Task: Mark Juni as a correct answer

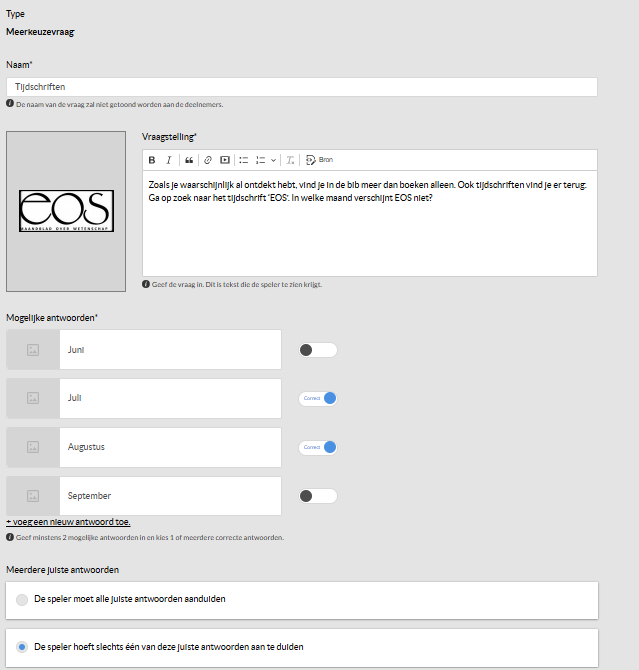Action: (318, 350)
